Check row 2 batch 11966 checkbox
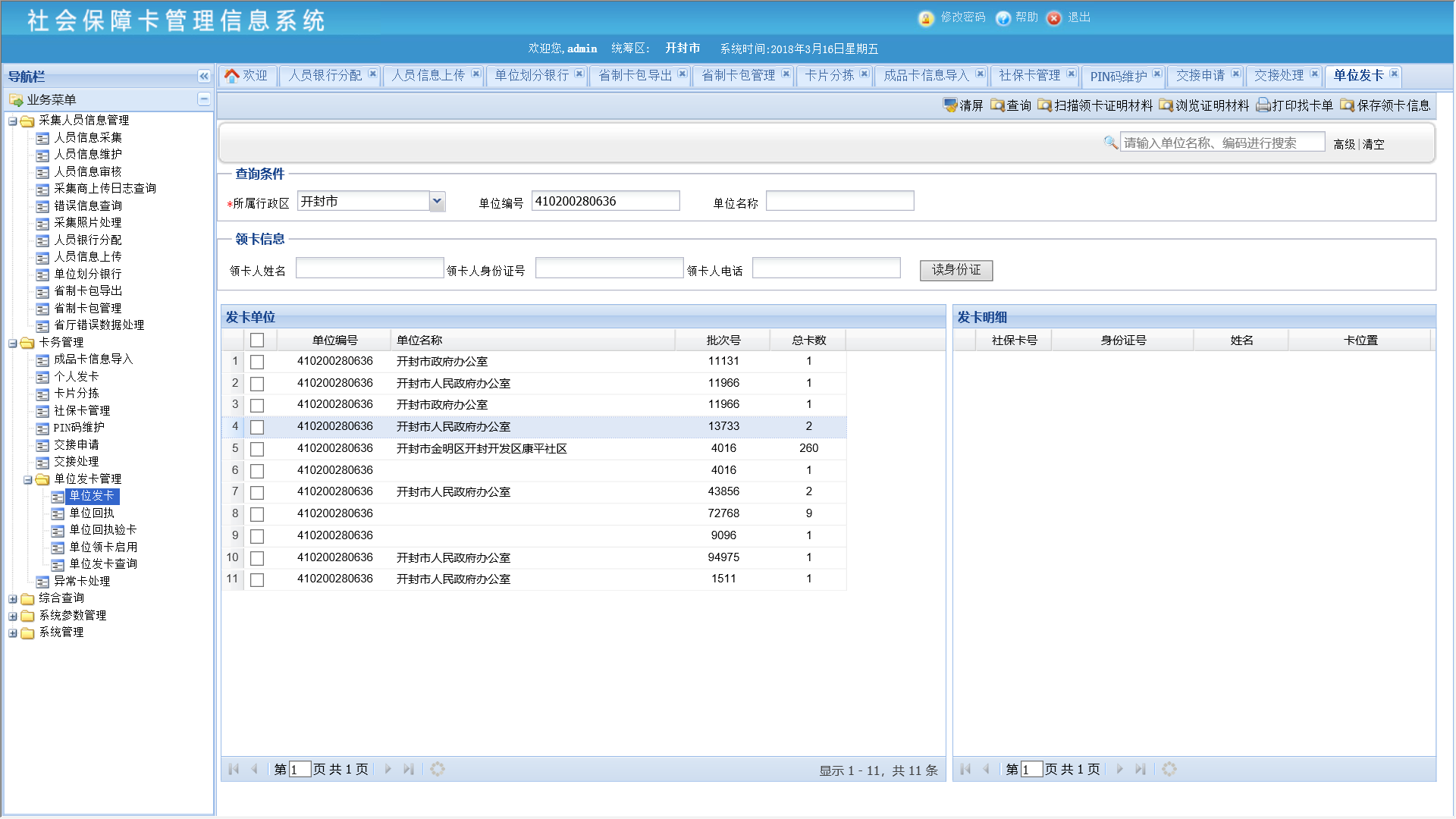The image size is (1456, 819). [257, 384]
